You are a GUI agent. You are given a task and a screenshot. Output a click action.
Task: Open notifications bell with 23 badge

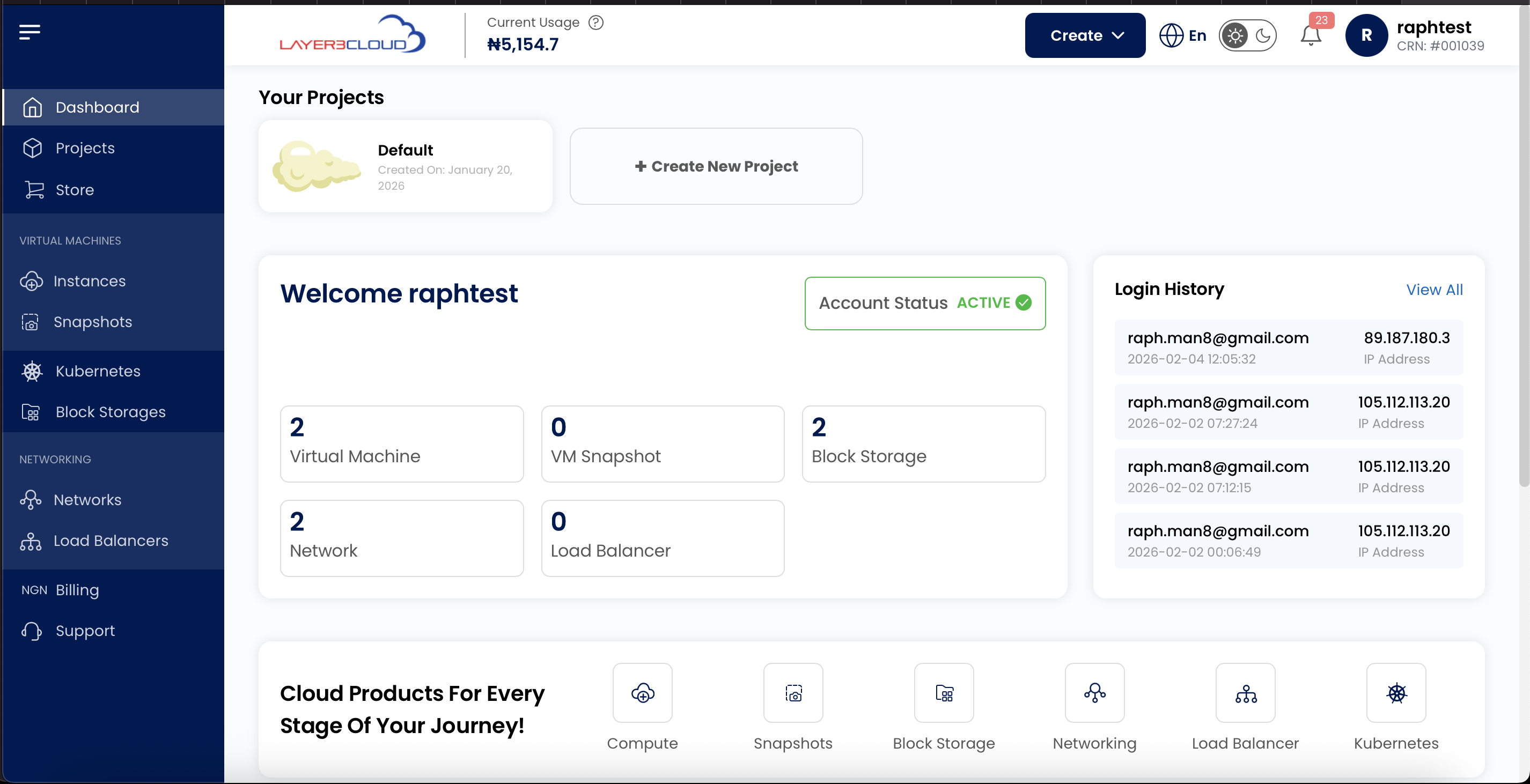click(x=1312, y=35)
